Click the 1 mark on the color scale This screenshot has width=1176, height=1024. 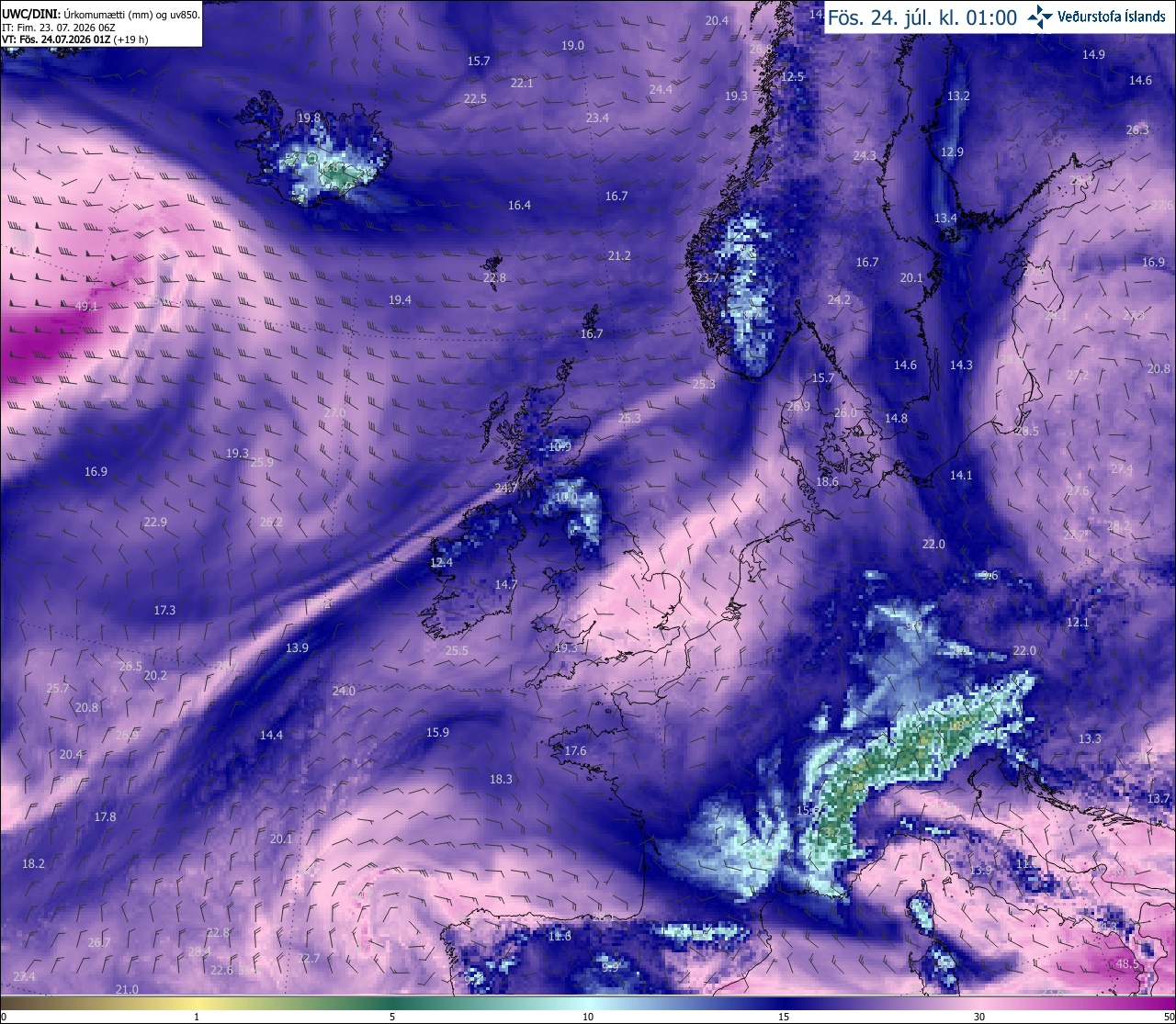[197, 1017]
